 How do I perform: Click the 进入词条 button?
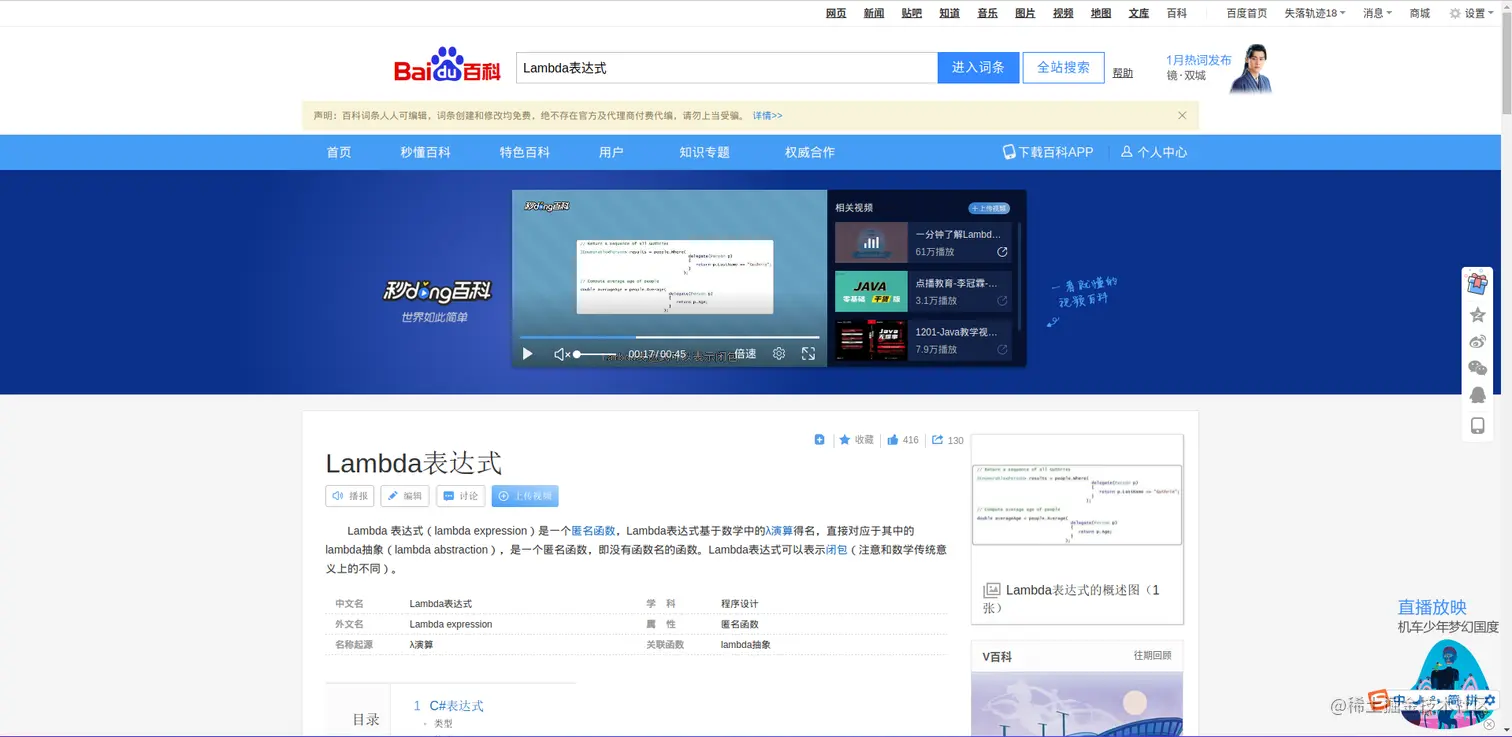(978, 68)
